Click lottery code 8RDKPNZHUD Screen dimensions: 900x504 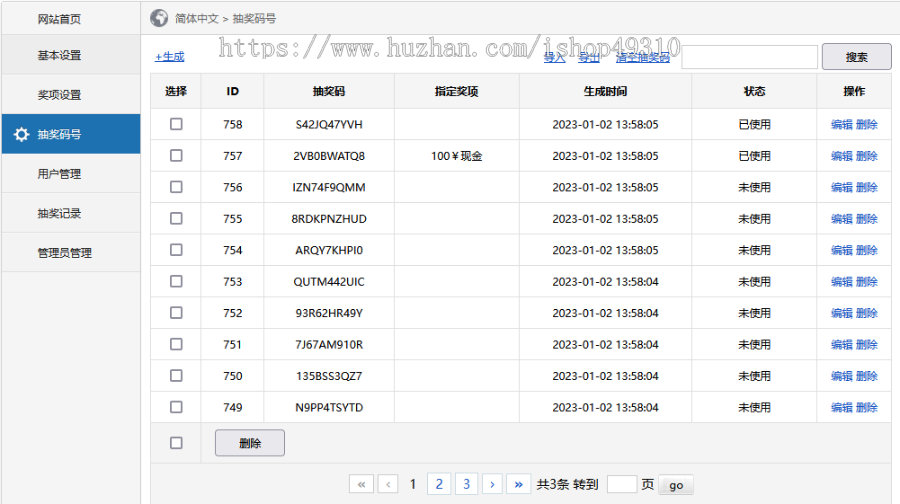click(329, 219)
